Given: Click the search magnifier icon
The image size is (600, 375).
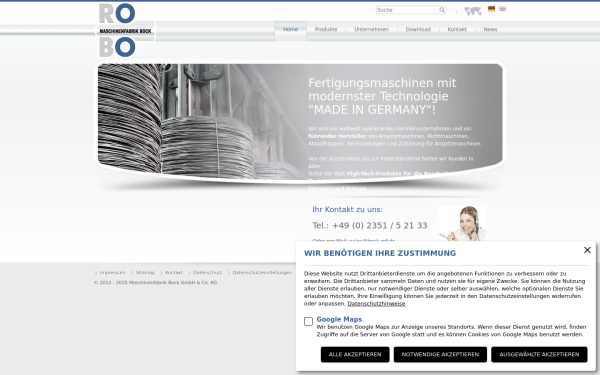Looking at the screenshot, I should [442, 10].
